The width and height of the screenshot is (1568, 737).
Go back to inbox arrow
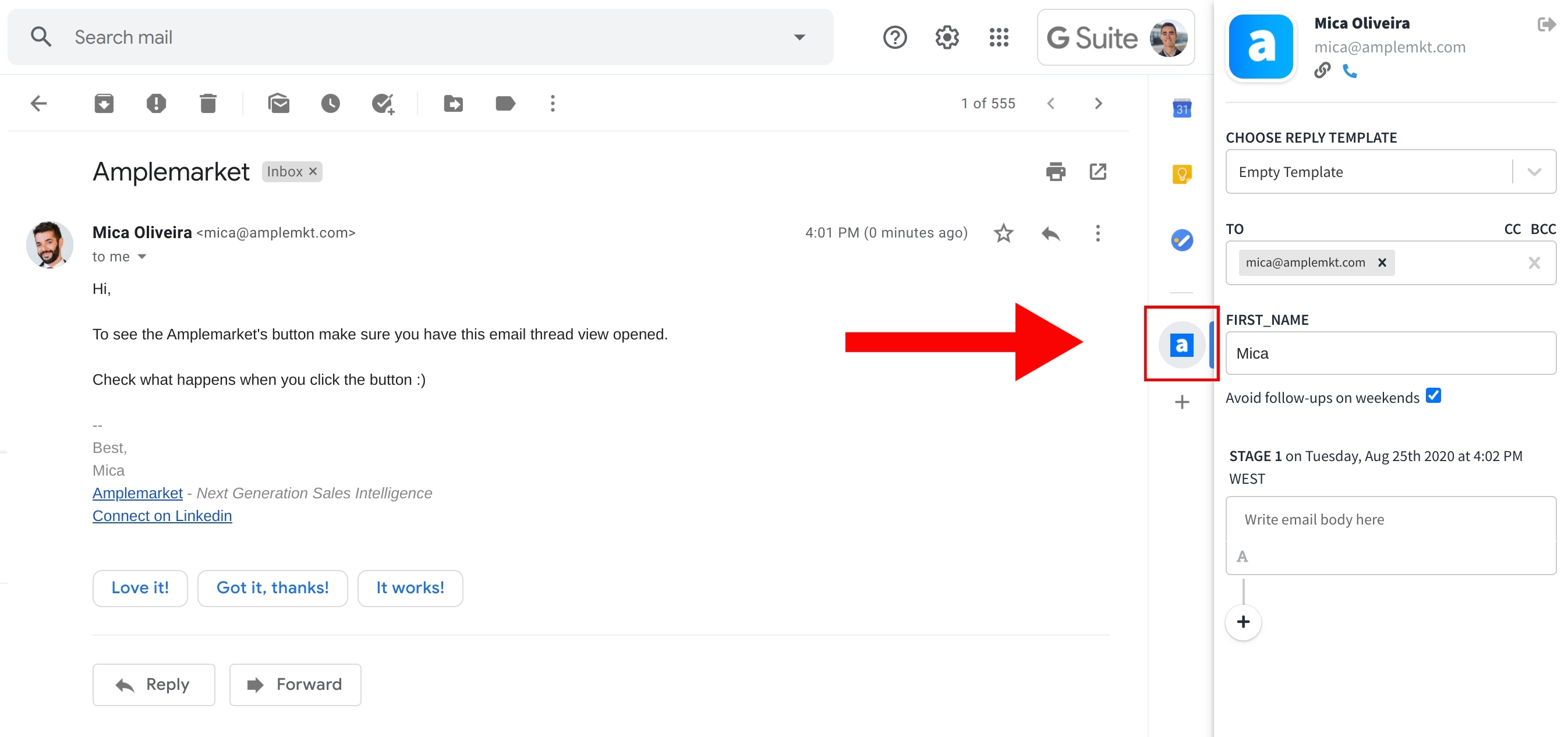(x=39, y=104)
